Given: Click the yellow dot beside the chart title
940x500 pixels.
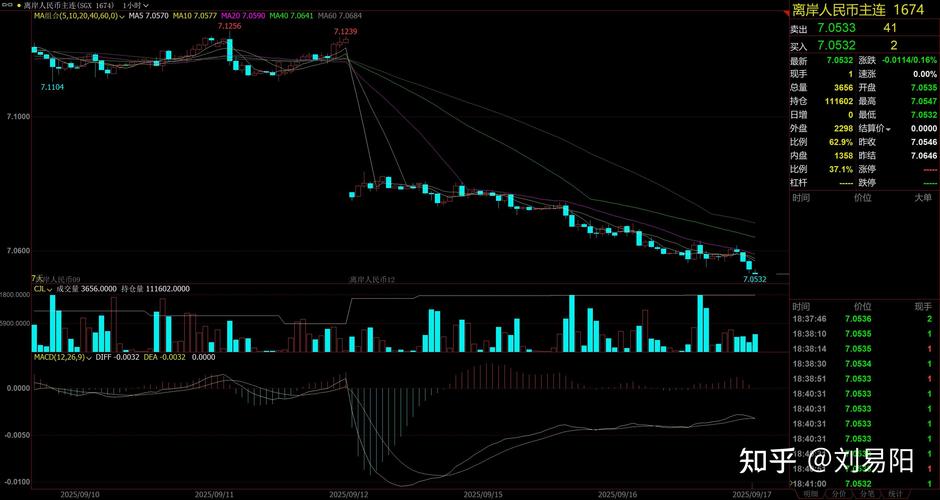Looking at the screenshot, I should [x=17, y=5].
